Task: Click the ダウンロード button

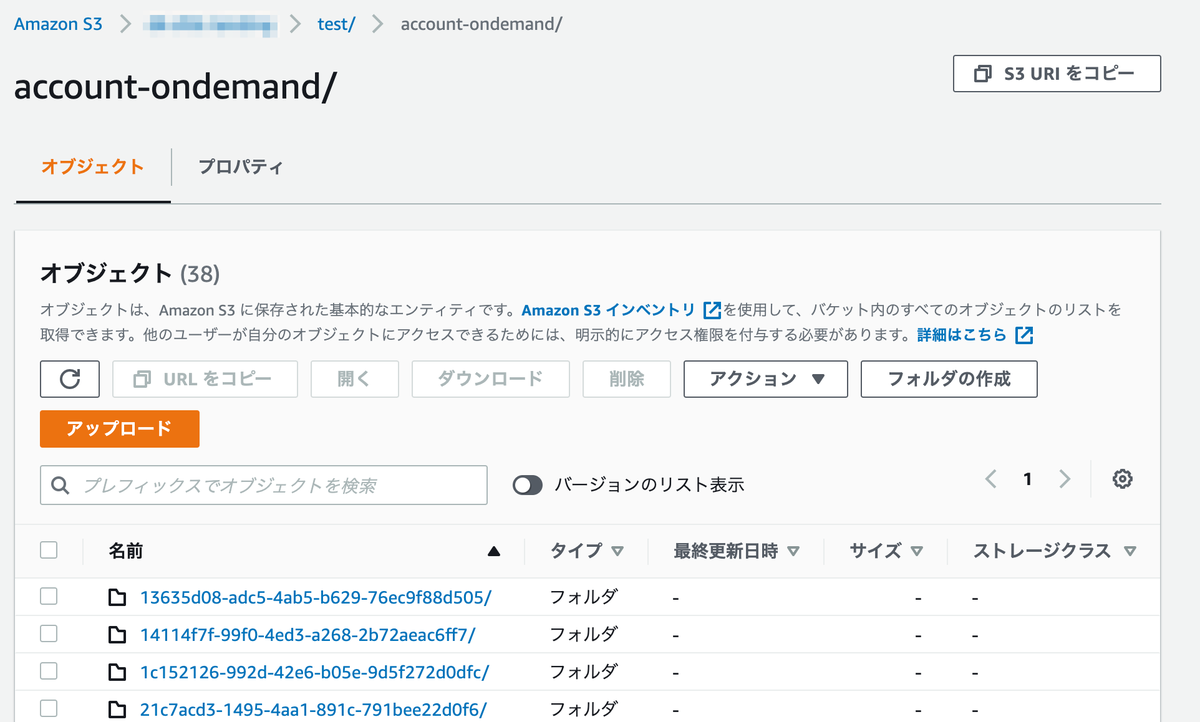Action: click(491, 379)
